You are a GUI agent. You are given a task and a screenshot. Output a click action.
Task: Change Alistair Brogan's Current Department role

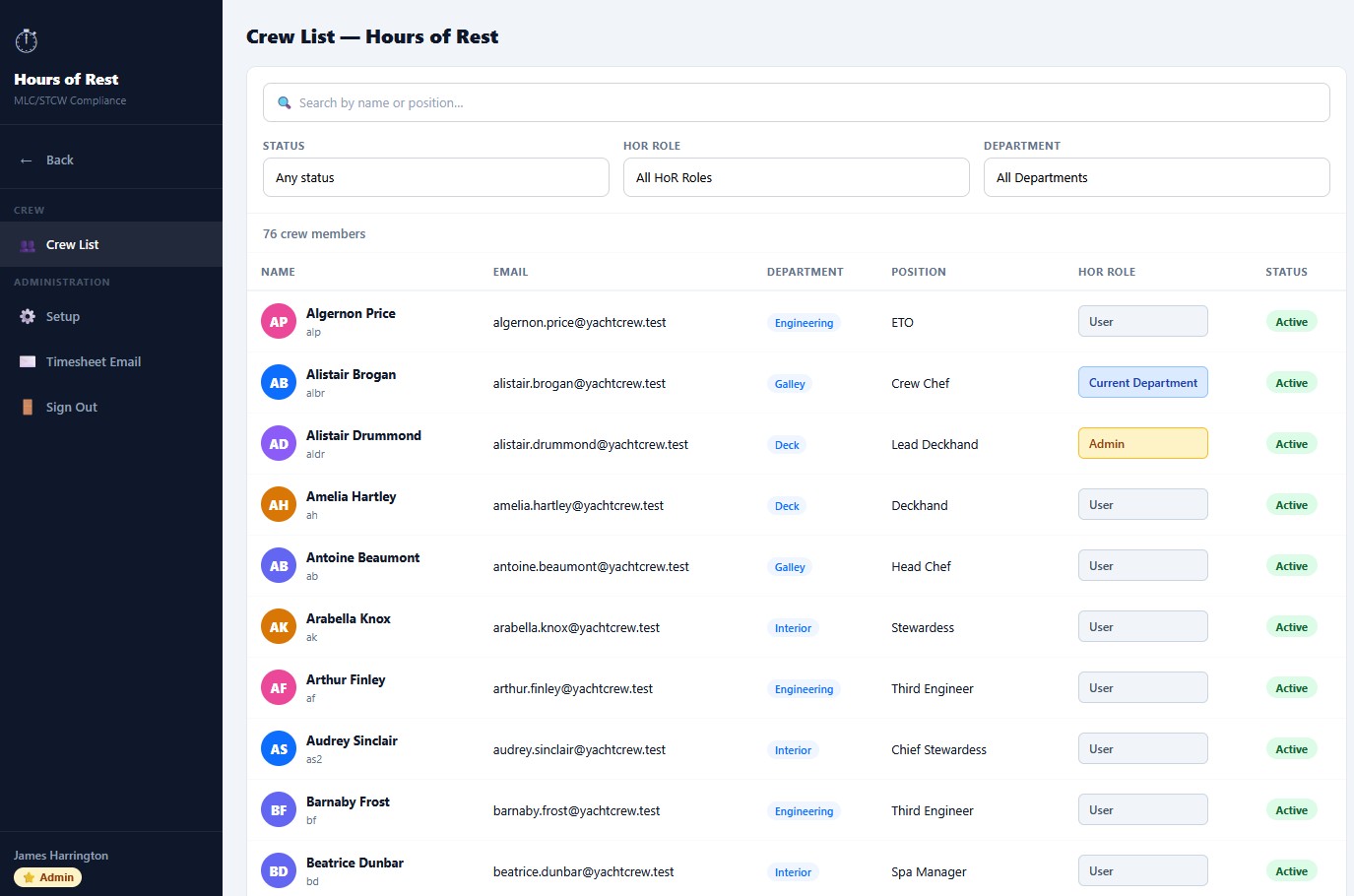coord(1143,383)
